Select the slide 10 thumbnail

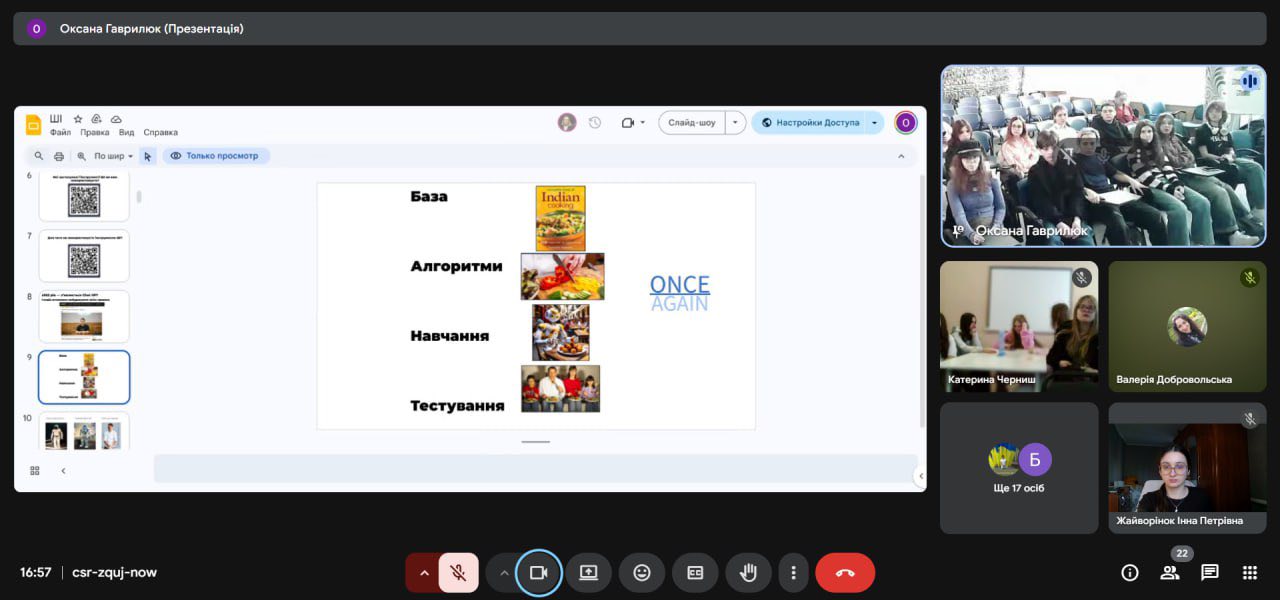[x=84, y=433]
